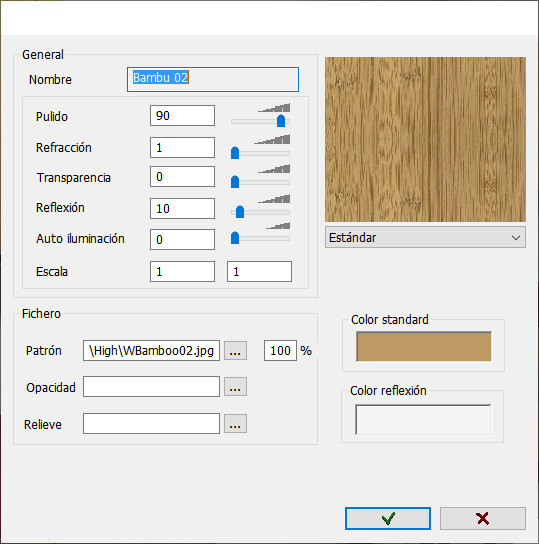The image size is (539, 544).
Task: Click the Auto iluminación slider handle
Action: [235, 238]
